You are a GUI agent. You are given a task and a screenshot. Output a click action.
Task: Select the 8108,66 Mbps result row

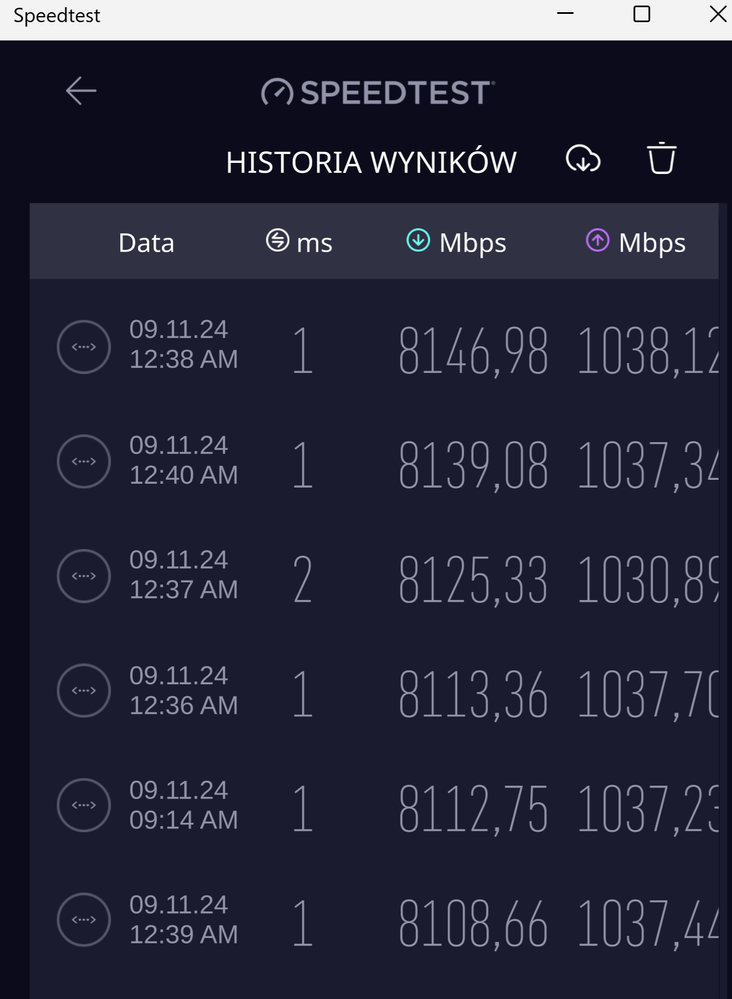[473, 925]
